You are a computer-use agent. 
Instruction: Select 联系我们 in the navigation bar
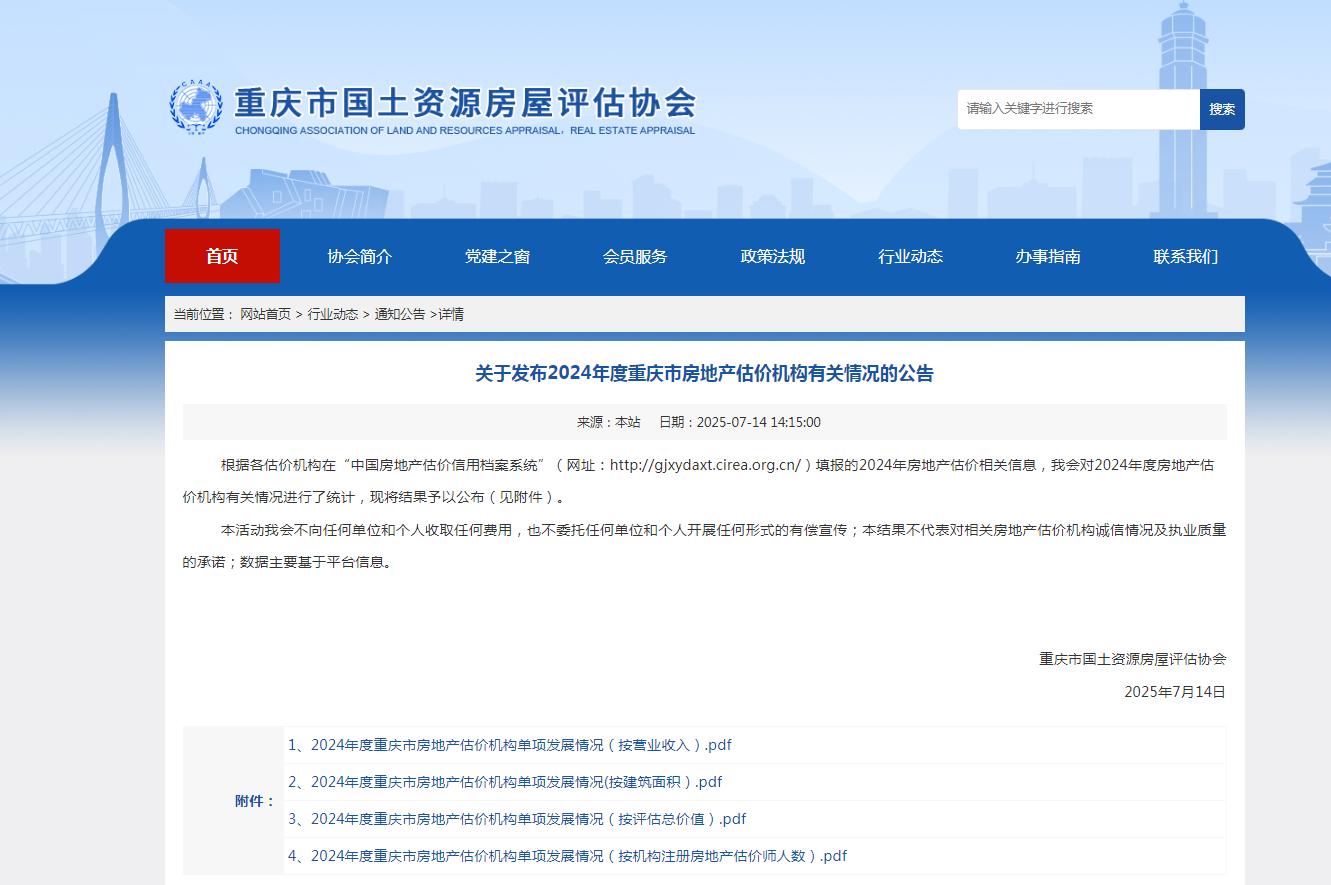(1185, 257)
